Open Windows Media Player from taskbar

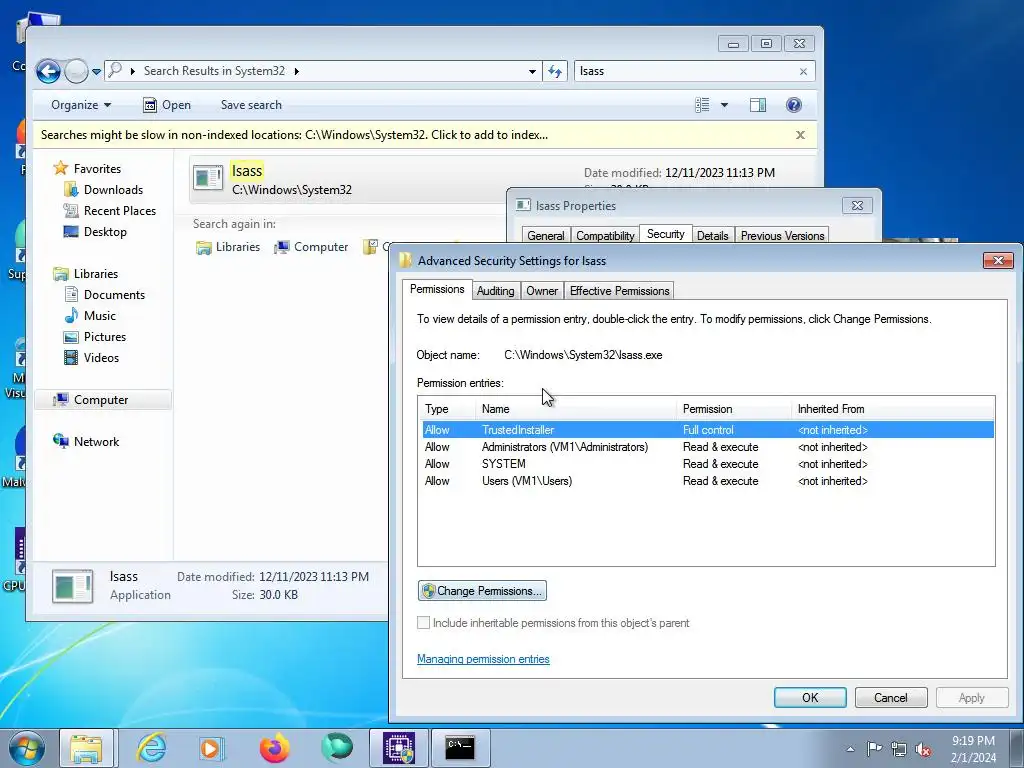(212, 748)
